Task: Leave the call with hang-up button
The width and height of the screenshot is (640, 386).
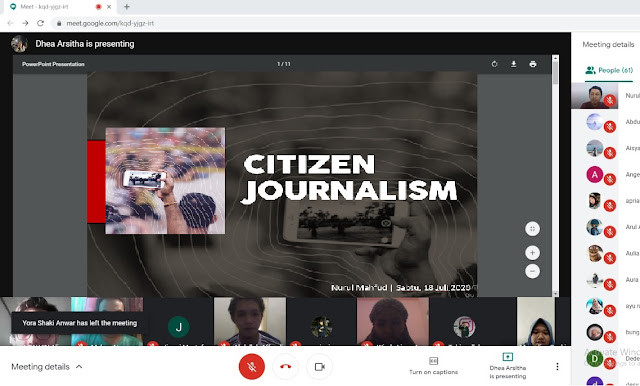Action: click(285, 366)
